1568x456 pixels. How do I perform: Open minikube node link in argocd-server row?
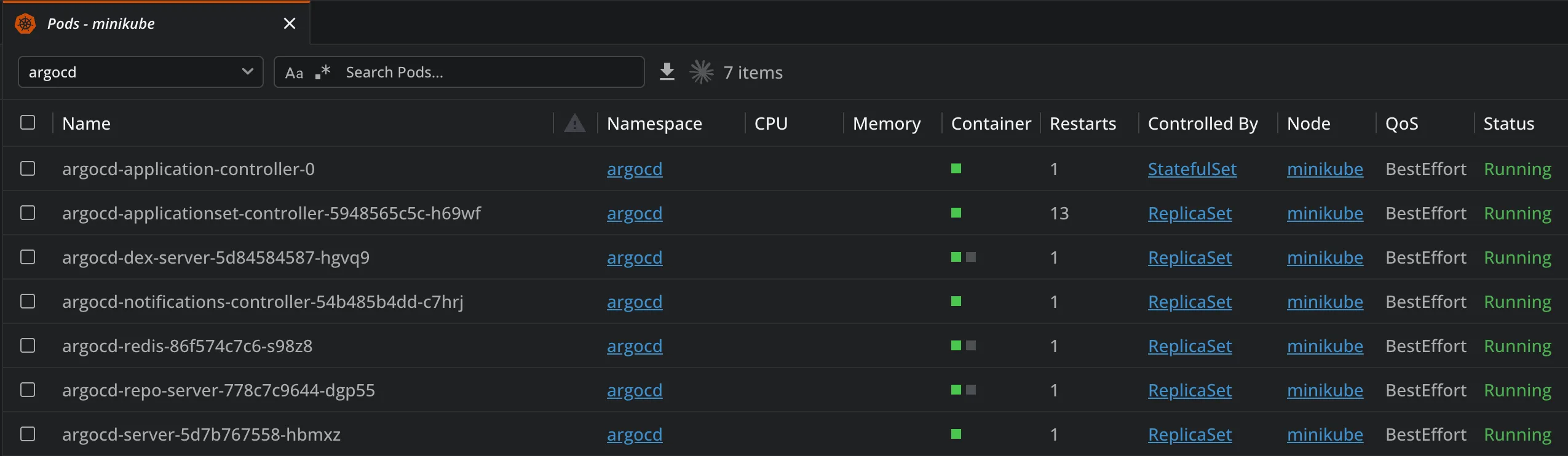click(1325, 434)
